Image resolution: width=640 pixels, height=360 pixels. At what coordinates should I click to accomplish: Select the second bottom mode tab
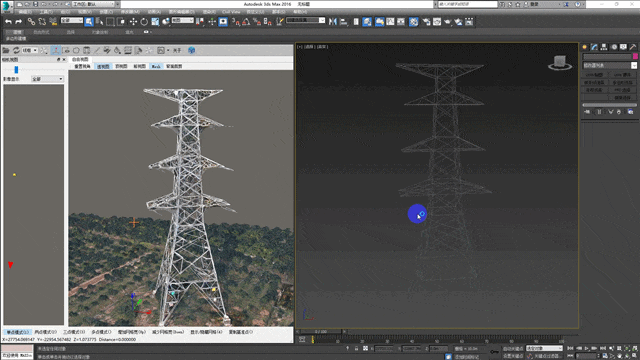click(45, 332)
